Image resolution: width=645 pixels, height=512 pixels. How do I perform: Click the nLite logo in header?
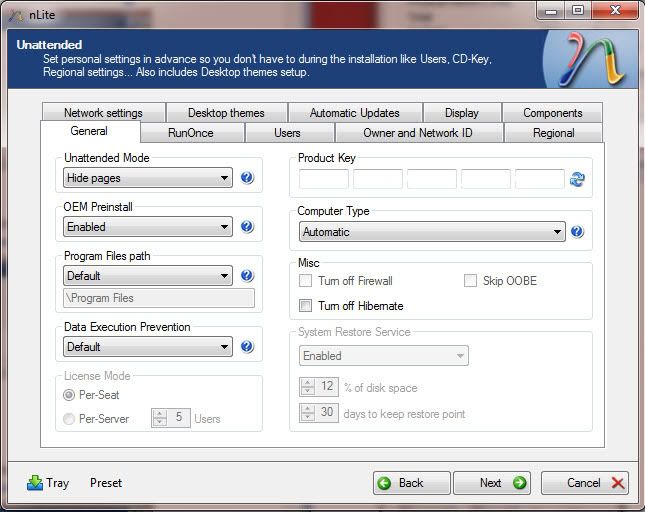coord(592,60)
